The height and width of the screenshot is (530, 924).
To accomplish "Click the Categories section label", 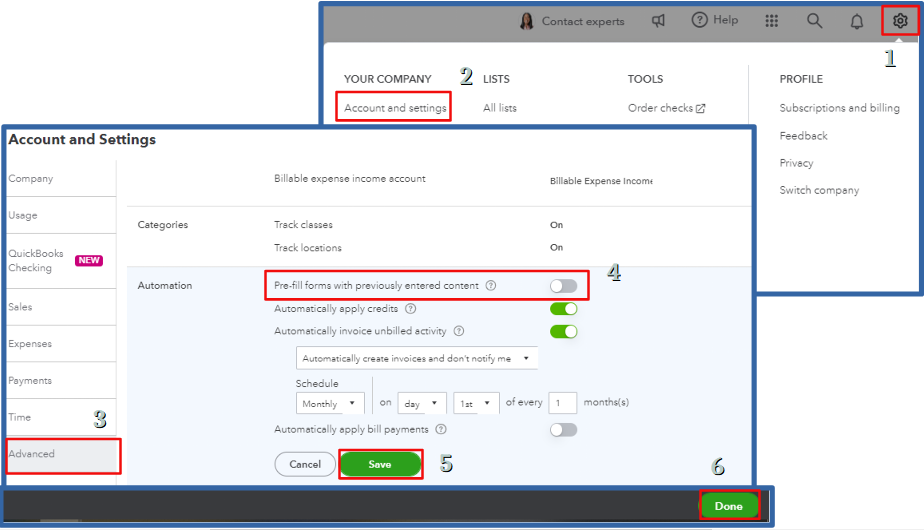I will click(x=163, y=225).
